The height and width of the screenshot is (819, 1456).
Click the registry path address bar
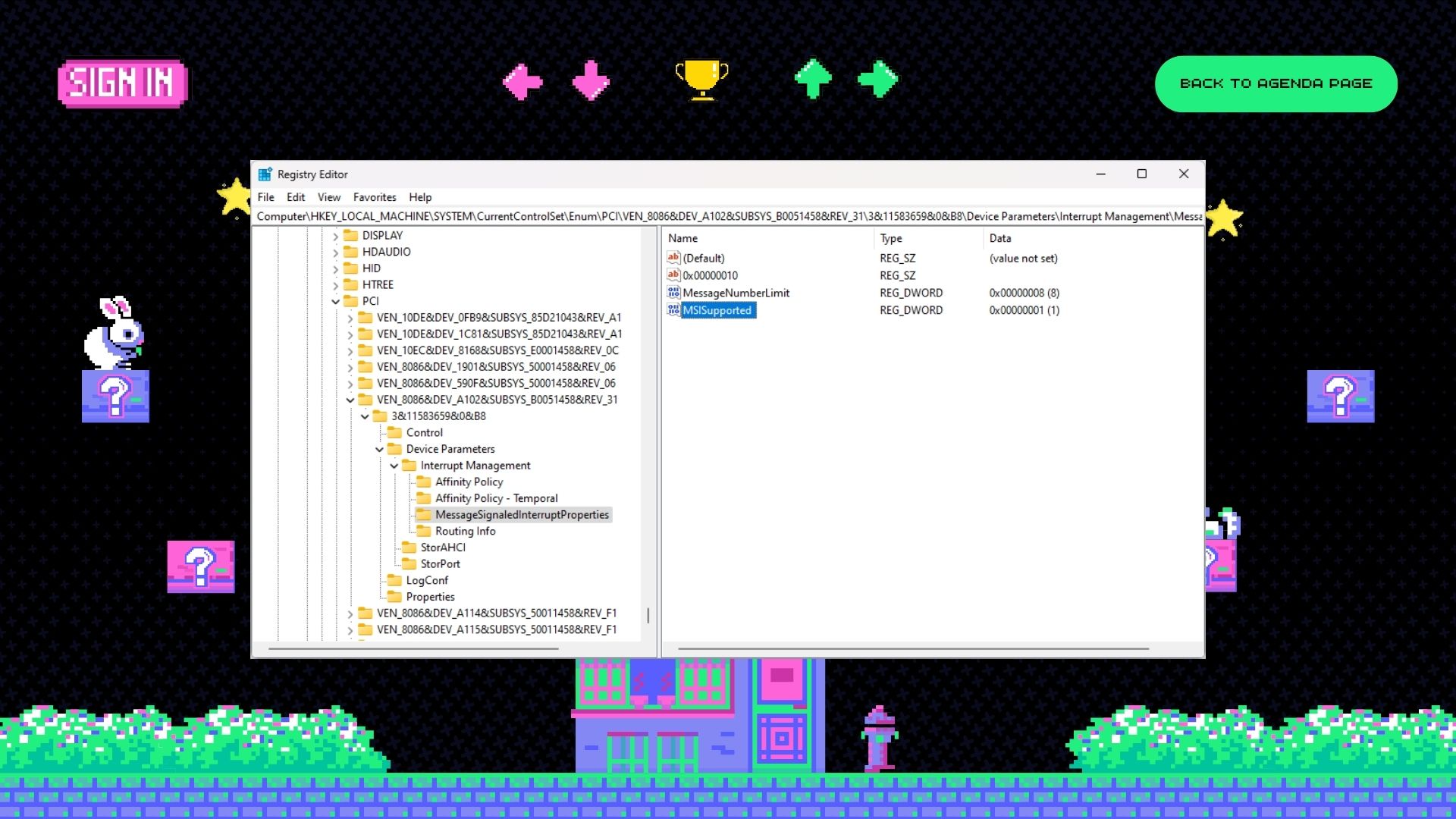coord(728,216)
